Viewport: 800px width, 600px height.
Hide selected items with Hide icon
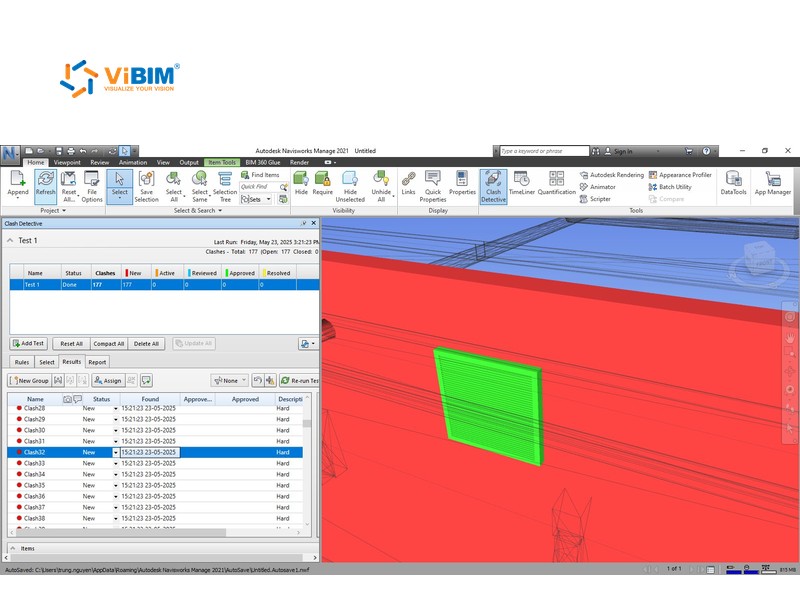[301, 179]
